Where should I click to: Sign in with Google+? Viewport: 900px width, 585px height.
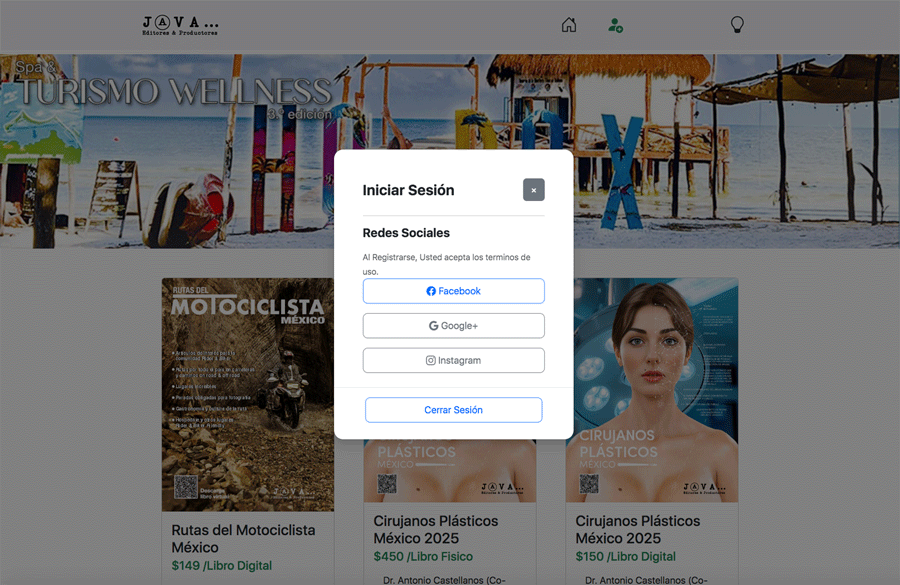[453, 326]
